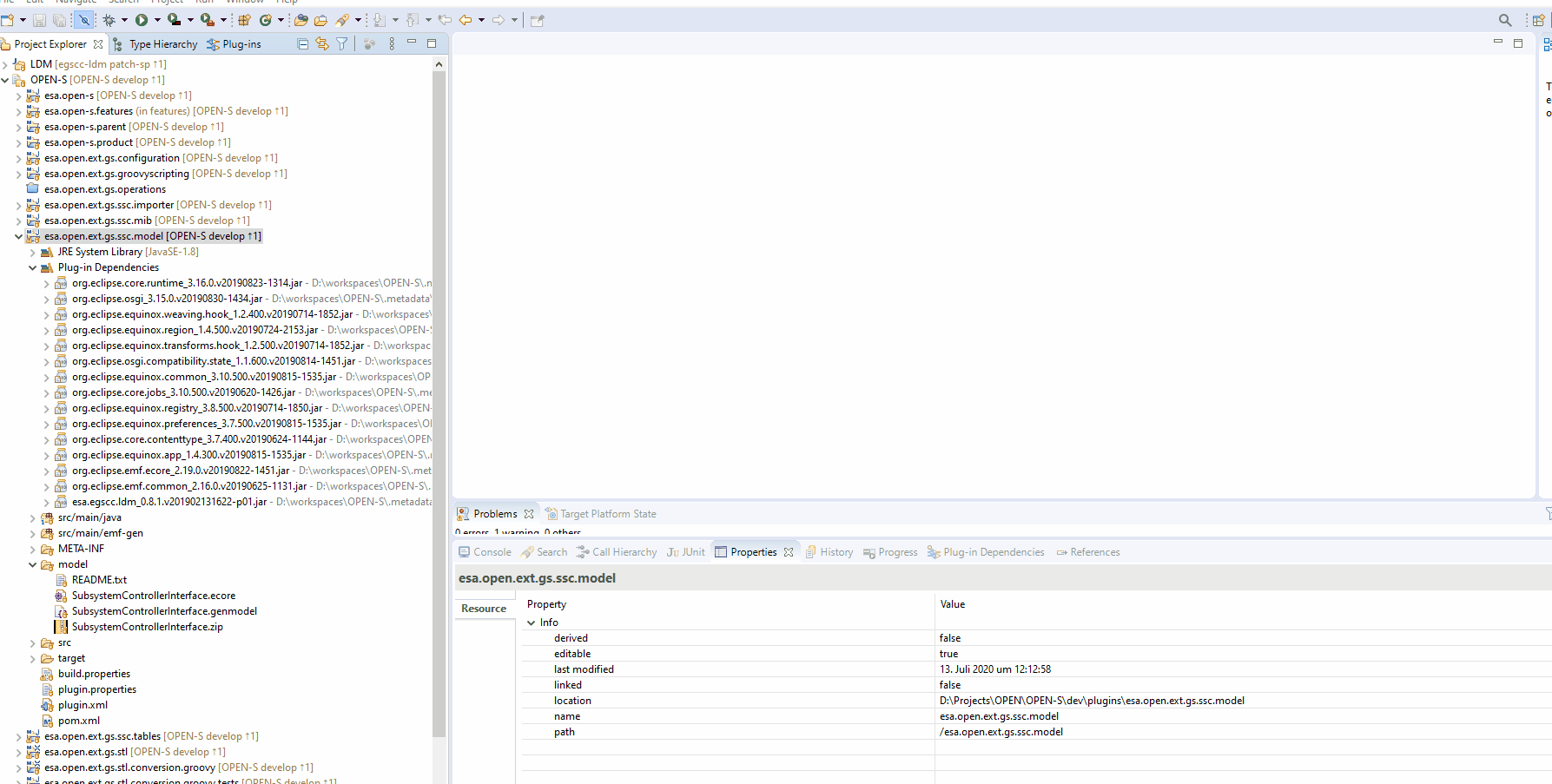
Task: Click Collapse All icon in Project Explorer
Action: point(303,44)
